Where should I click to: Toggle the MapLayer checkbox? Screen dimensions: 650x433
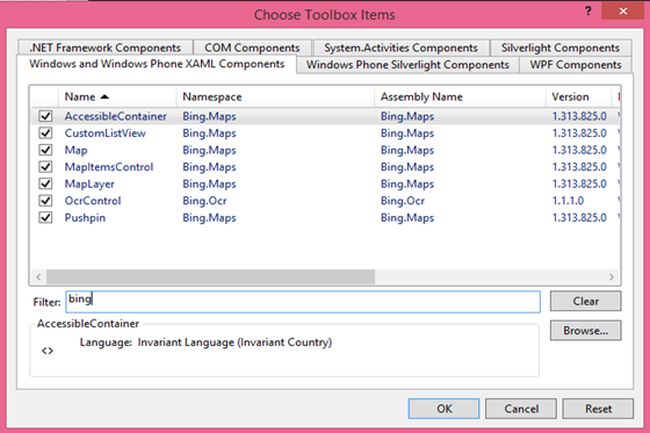(45, 184)
